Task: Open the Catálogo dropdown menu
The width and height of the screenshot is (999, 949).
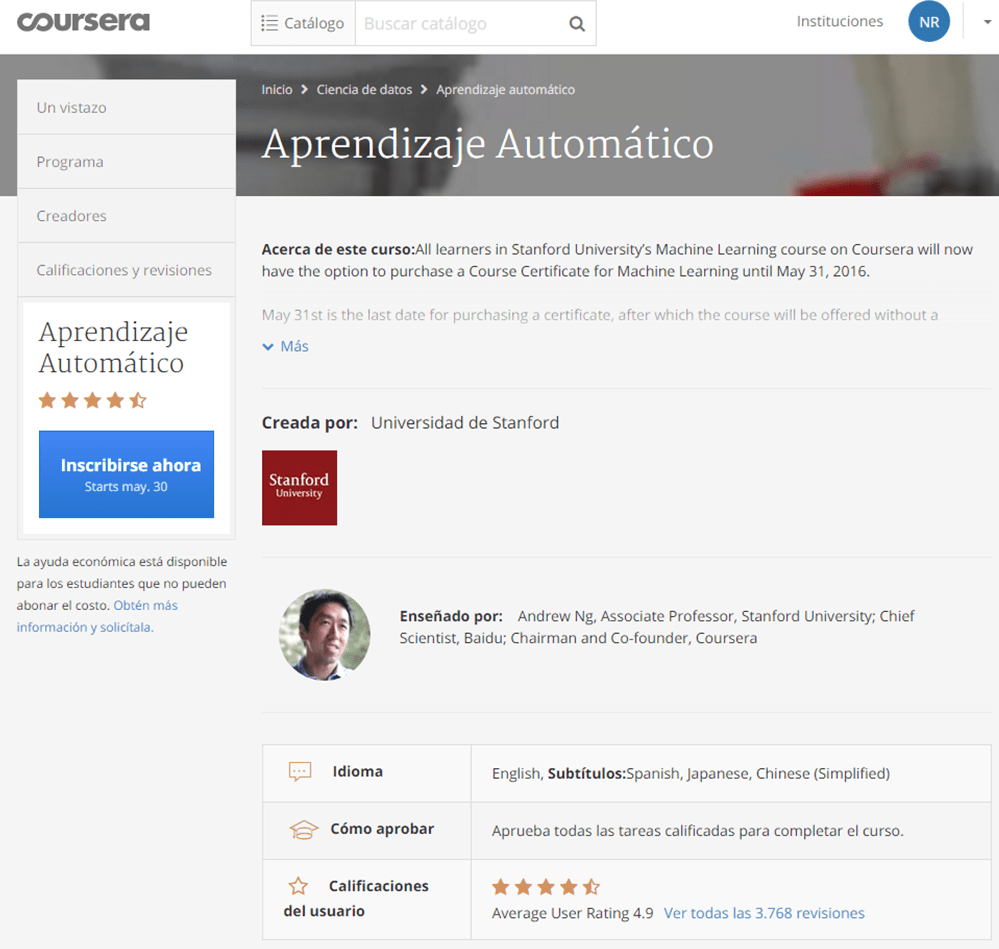Action: pyautogui.click(x=303, y=24)
